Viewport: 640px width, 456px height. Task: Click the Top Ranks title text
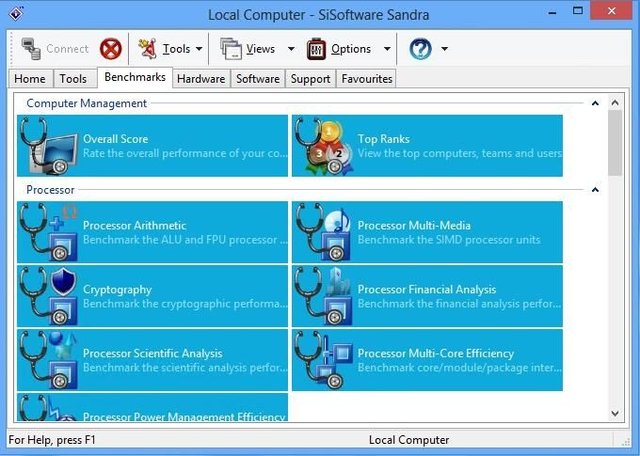384,139
